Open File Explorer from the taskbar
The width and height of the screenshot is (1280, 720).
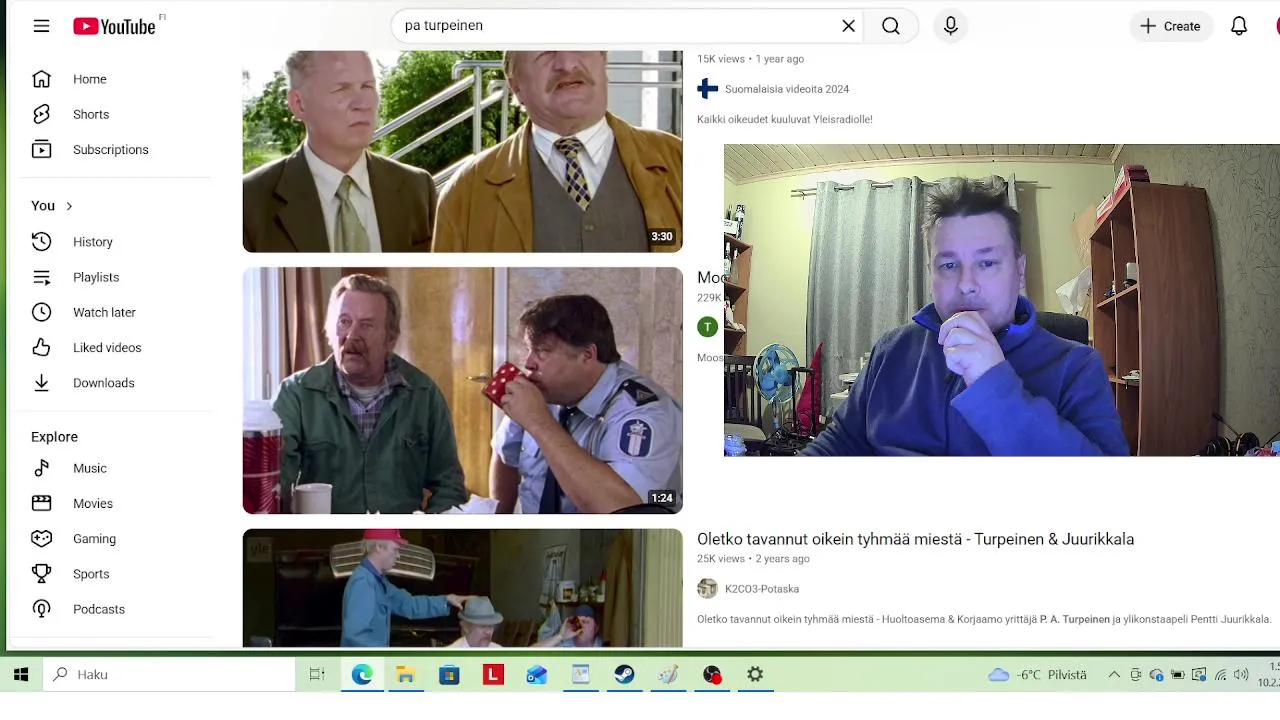pos(406,675)
